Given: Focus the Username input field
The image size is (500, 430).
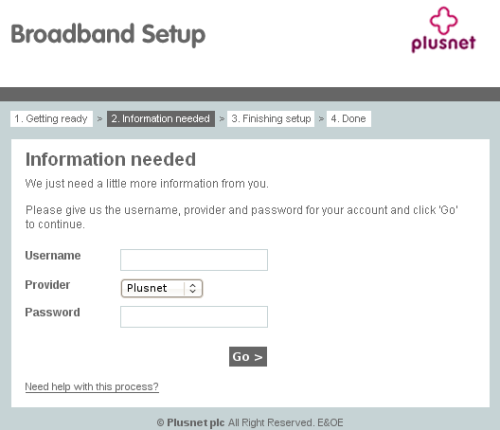Looking at the screenshot, I should [194, 260].
